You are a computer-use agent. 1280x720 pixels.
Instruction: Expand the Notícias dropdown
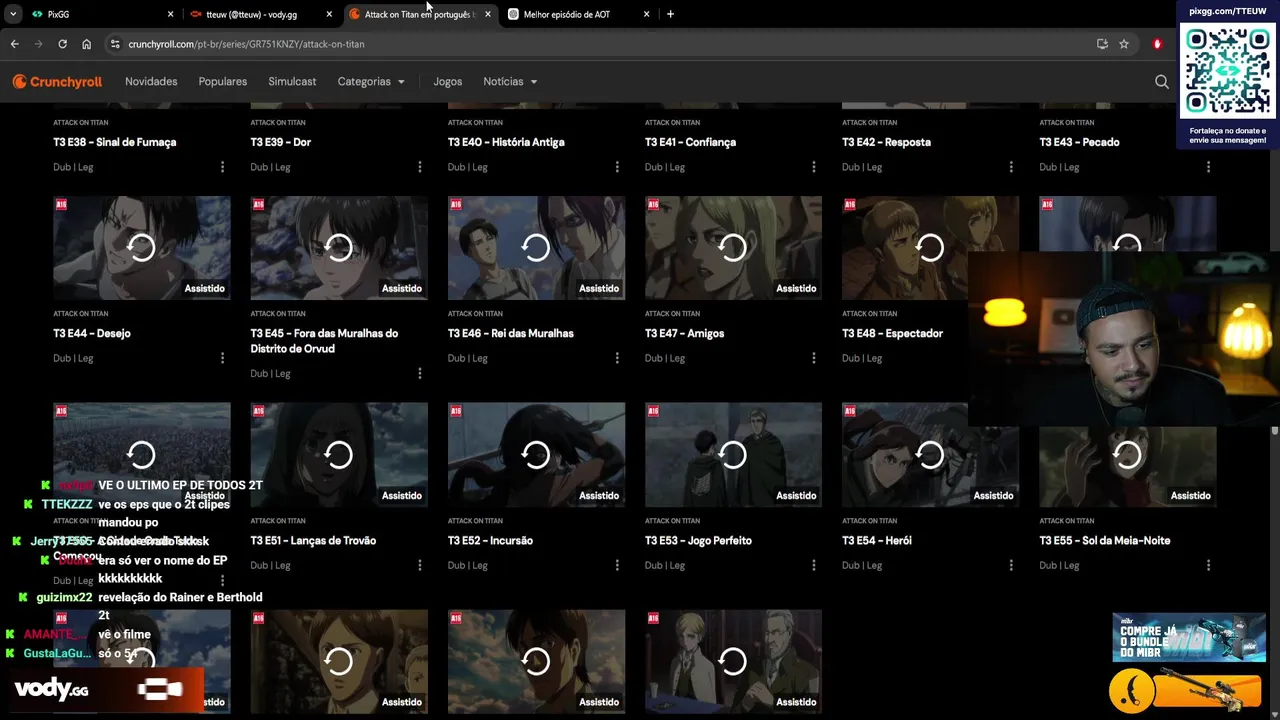510,82
